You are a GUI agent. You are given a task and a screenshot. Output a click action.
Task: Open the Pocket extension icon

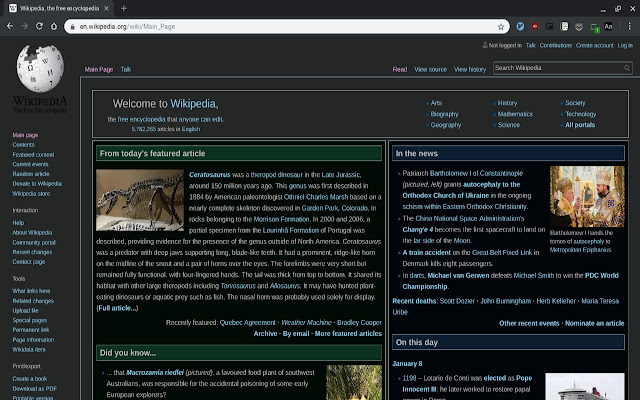pos(579,27)
